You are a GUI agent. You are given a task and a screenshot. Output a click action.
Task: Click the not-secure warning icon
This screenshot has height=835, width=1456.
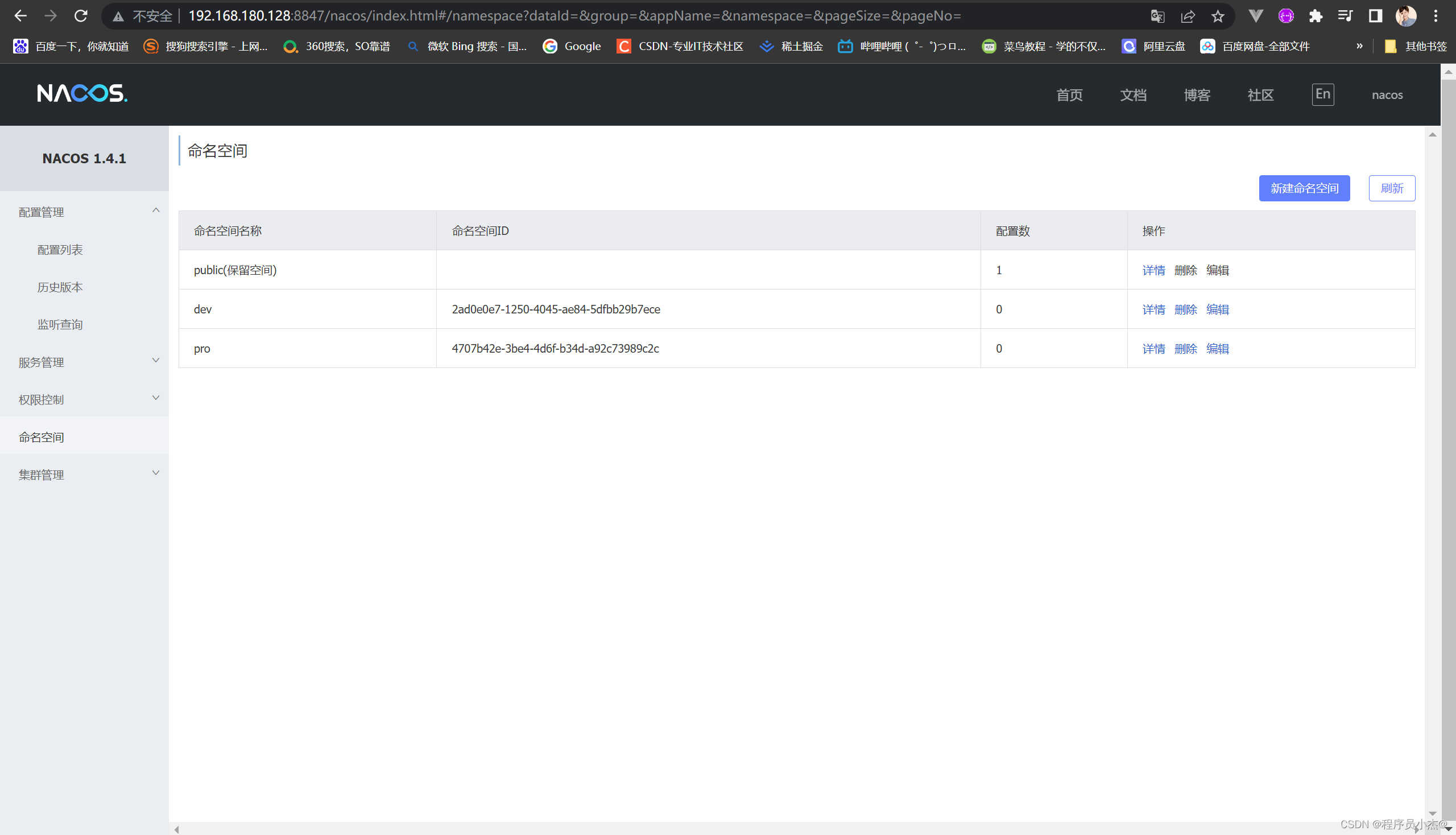118,16
